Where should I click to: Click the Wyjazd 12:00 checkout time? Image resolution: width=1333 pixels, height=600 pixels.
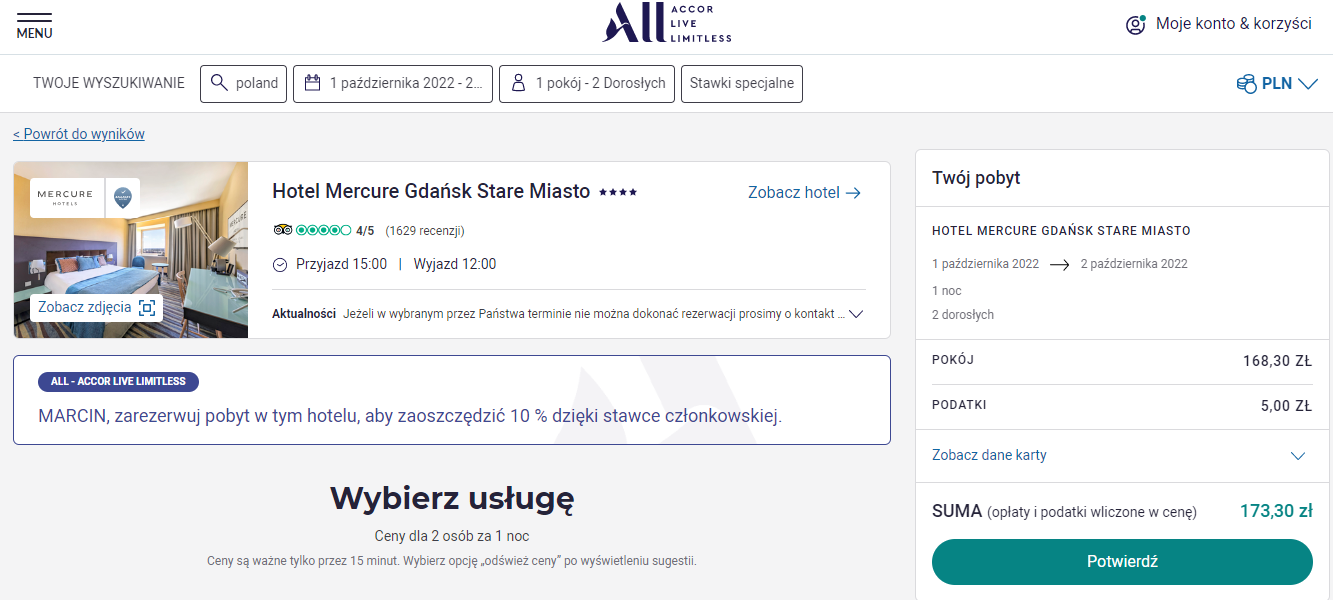[x=455, y=265]
